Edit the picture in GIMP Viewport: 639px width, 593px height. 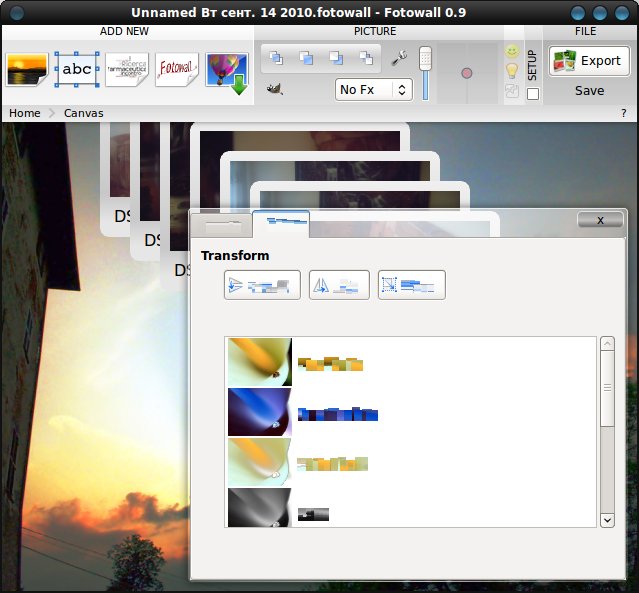tap(275, 89)
